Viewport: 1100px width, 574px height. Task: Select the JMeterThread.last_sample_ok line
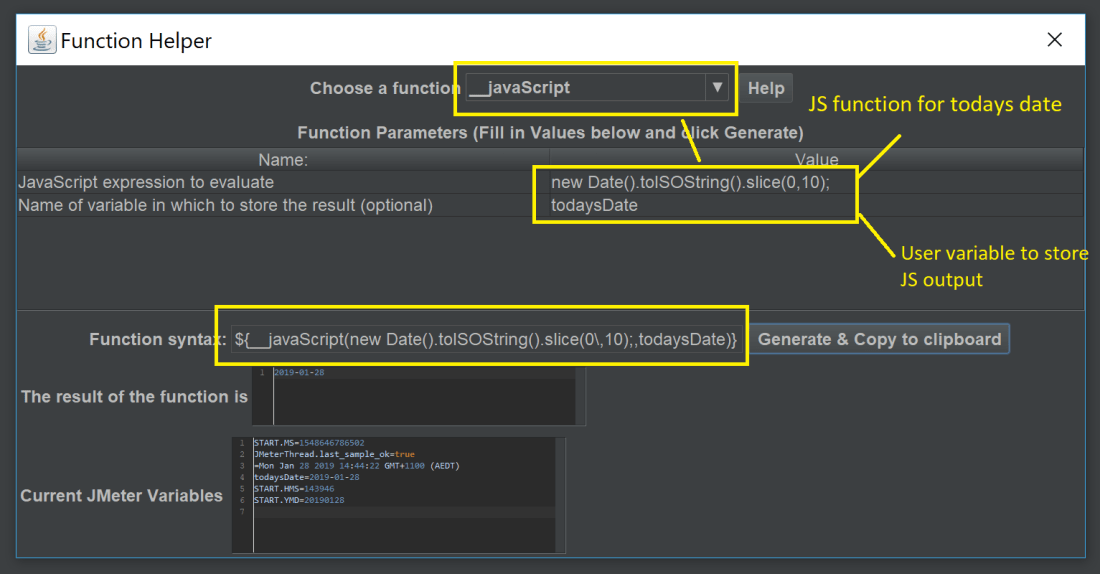click(334, 454)
